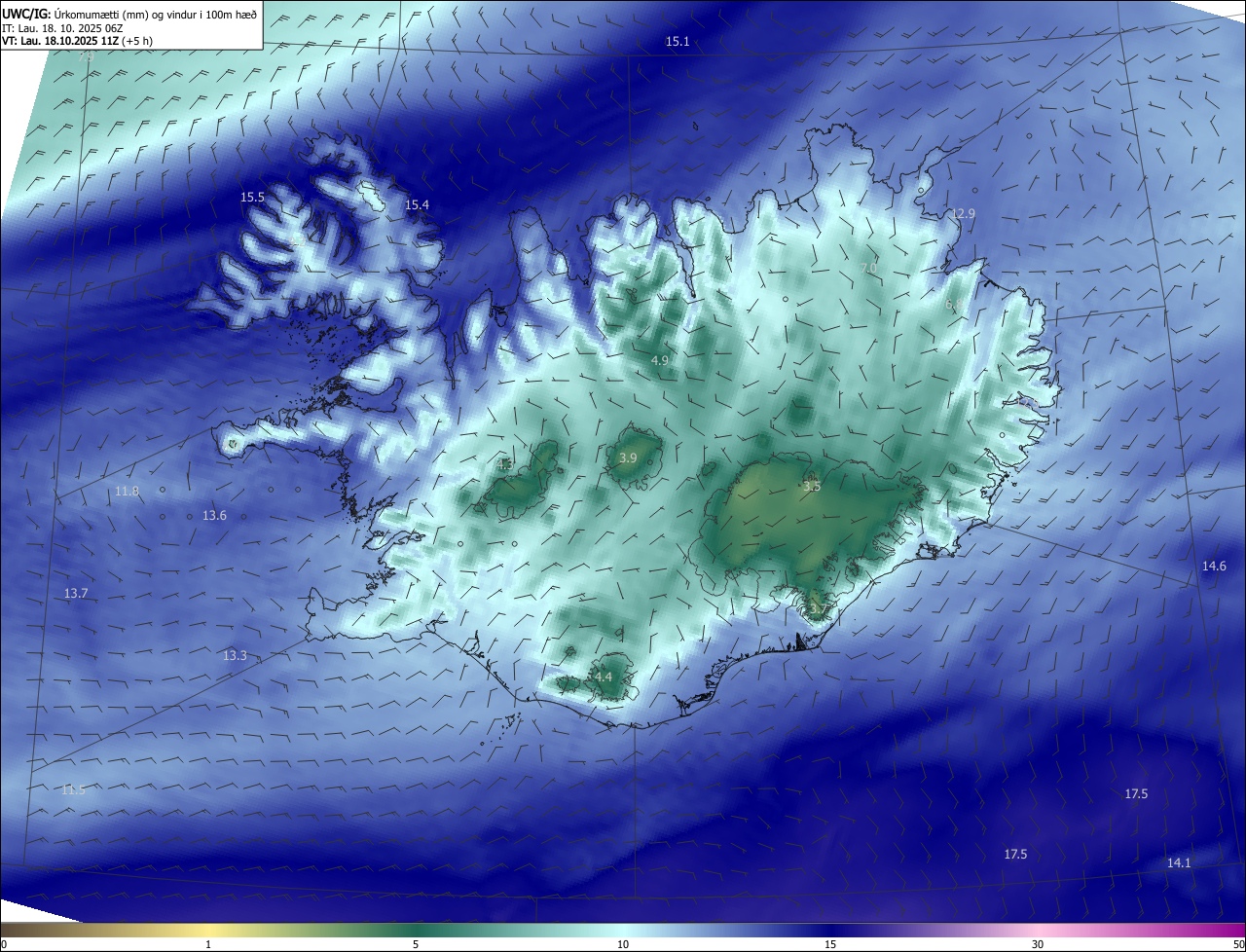The height and width of the screenshot is (952, 1246).
Task: Click the 13.7 value on the map
Action: click(76, 593)
